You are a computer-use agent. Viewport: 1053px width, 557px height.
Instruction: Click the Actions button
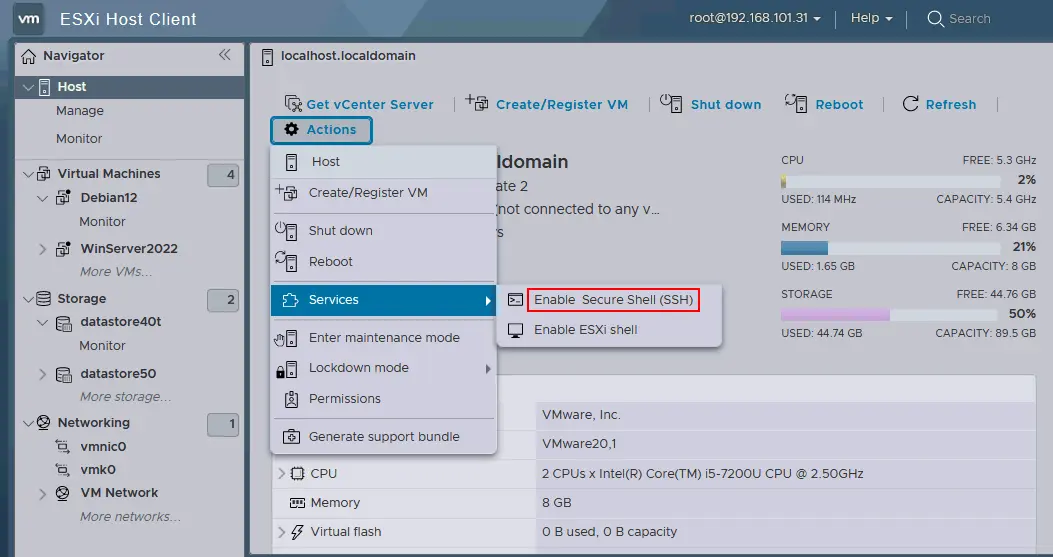pos(321,130)
